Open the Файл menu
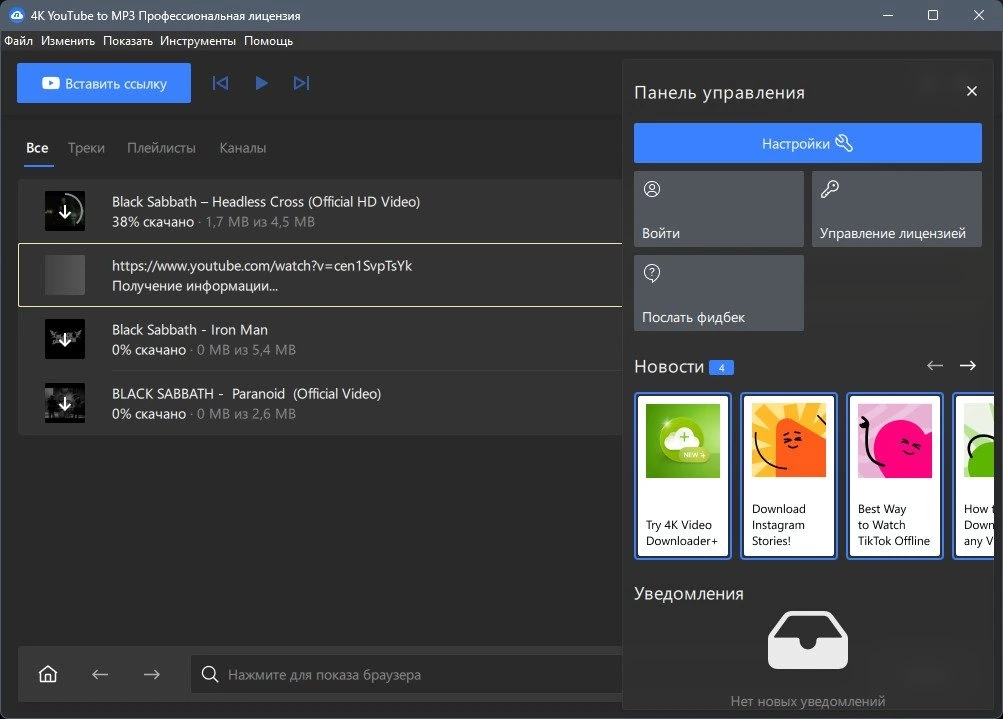 (x=19, y=41)
